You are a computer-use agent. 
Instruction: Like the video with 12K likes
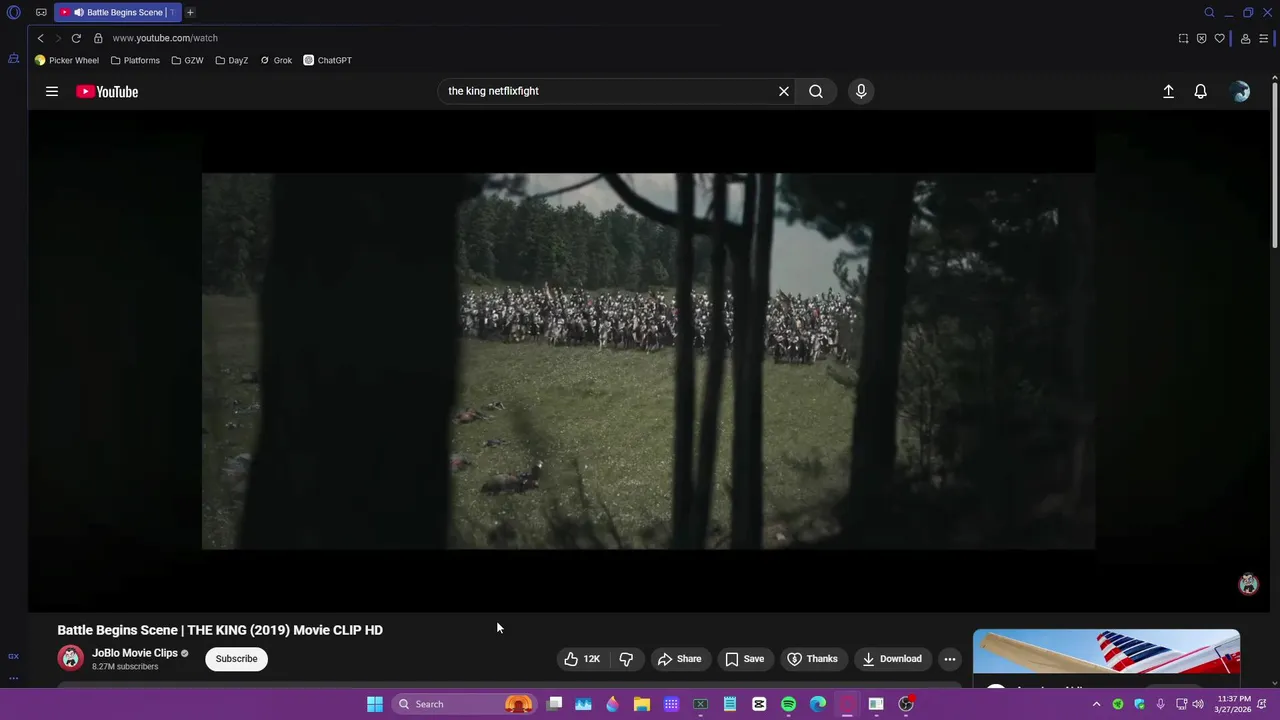[x=583, y=659]
